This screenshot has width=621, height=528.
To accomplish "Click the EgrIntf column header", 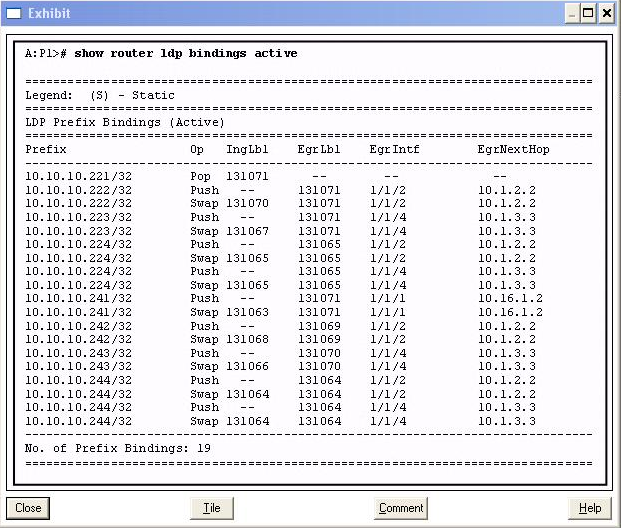I will pos(394,149).
